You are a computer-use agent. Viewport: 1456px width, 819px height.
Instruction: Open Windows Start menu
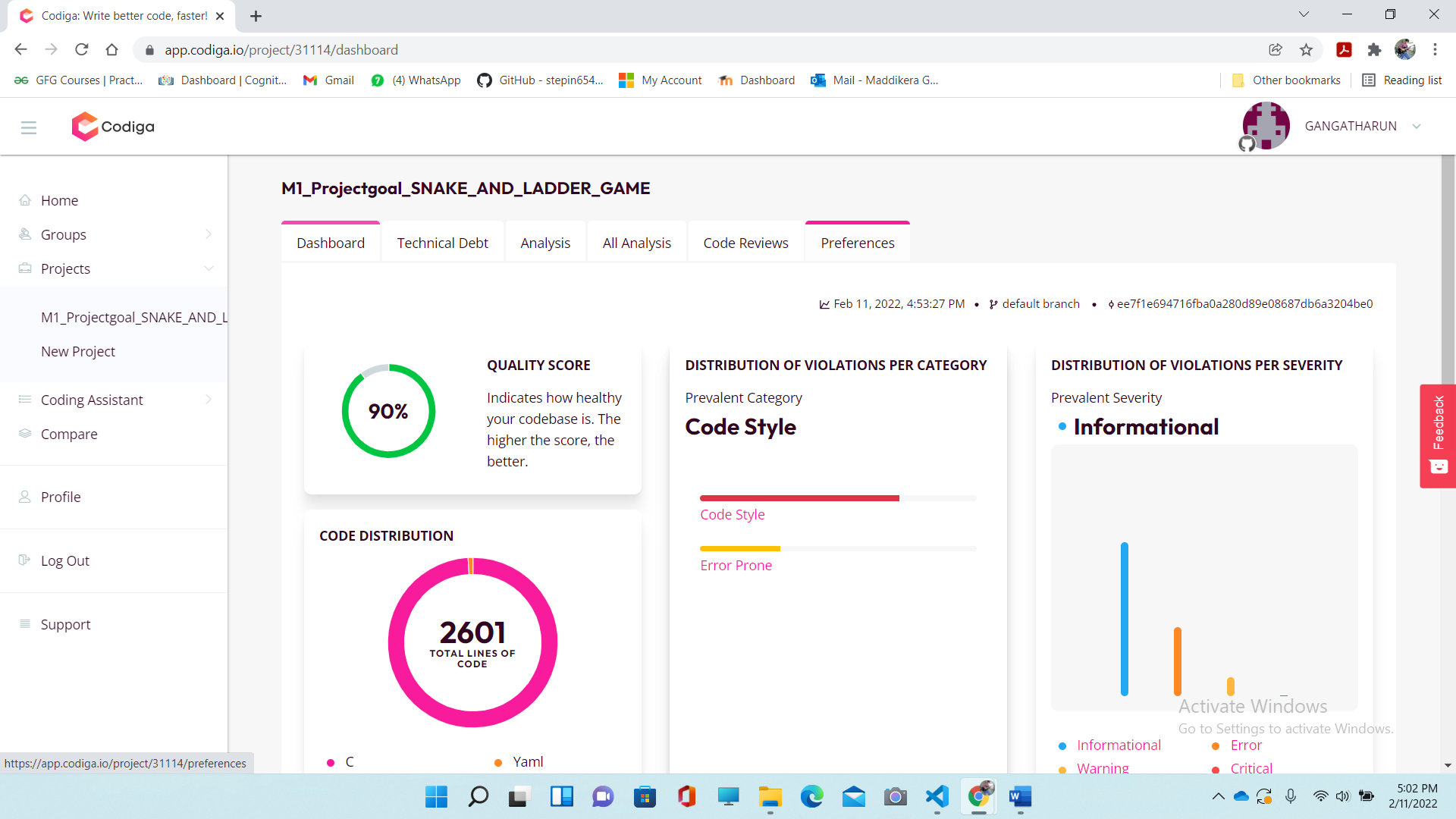[x=437, y=796]
